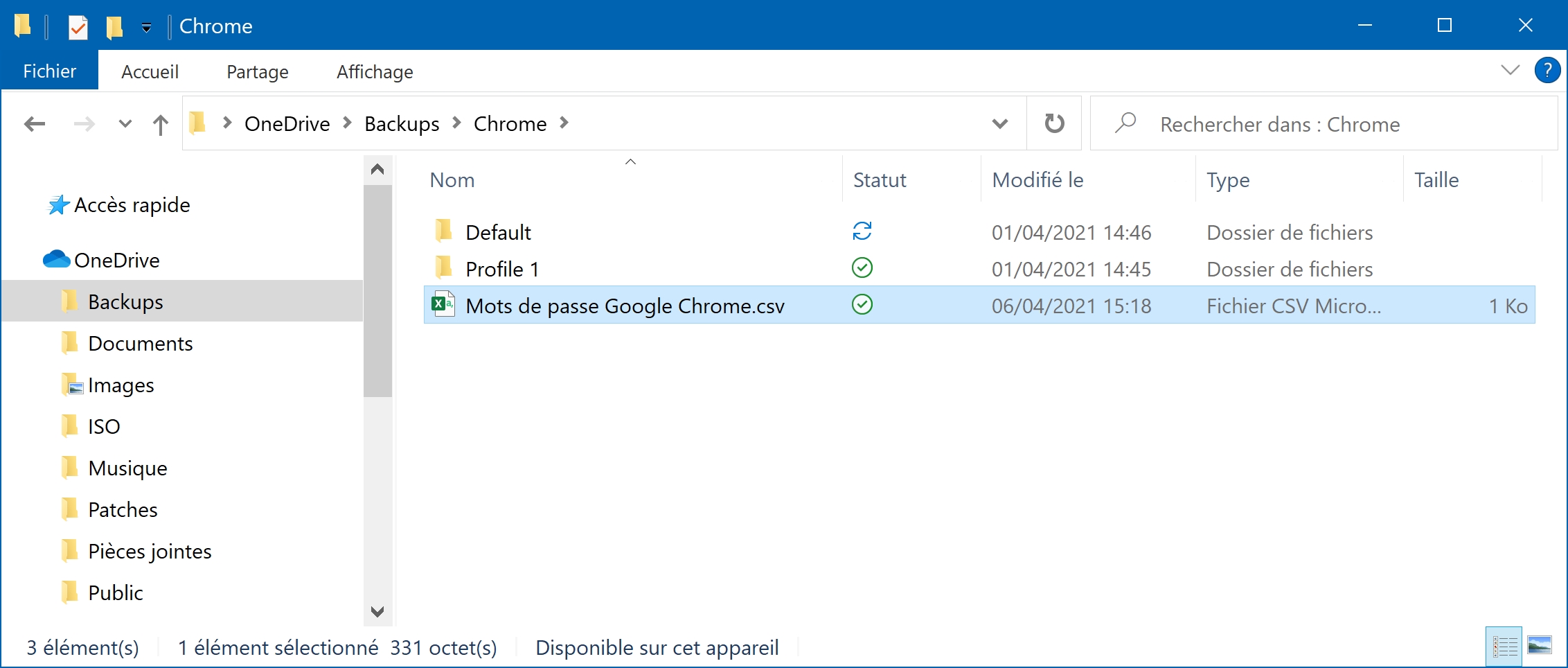The height and width of the screenshot is (668, 1568).
Task: Select the ISO folder in the navigation tree
Action: (x=104, y=427)
